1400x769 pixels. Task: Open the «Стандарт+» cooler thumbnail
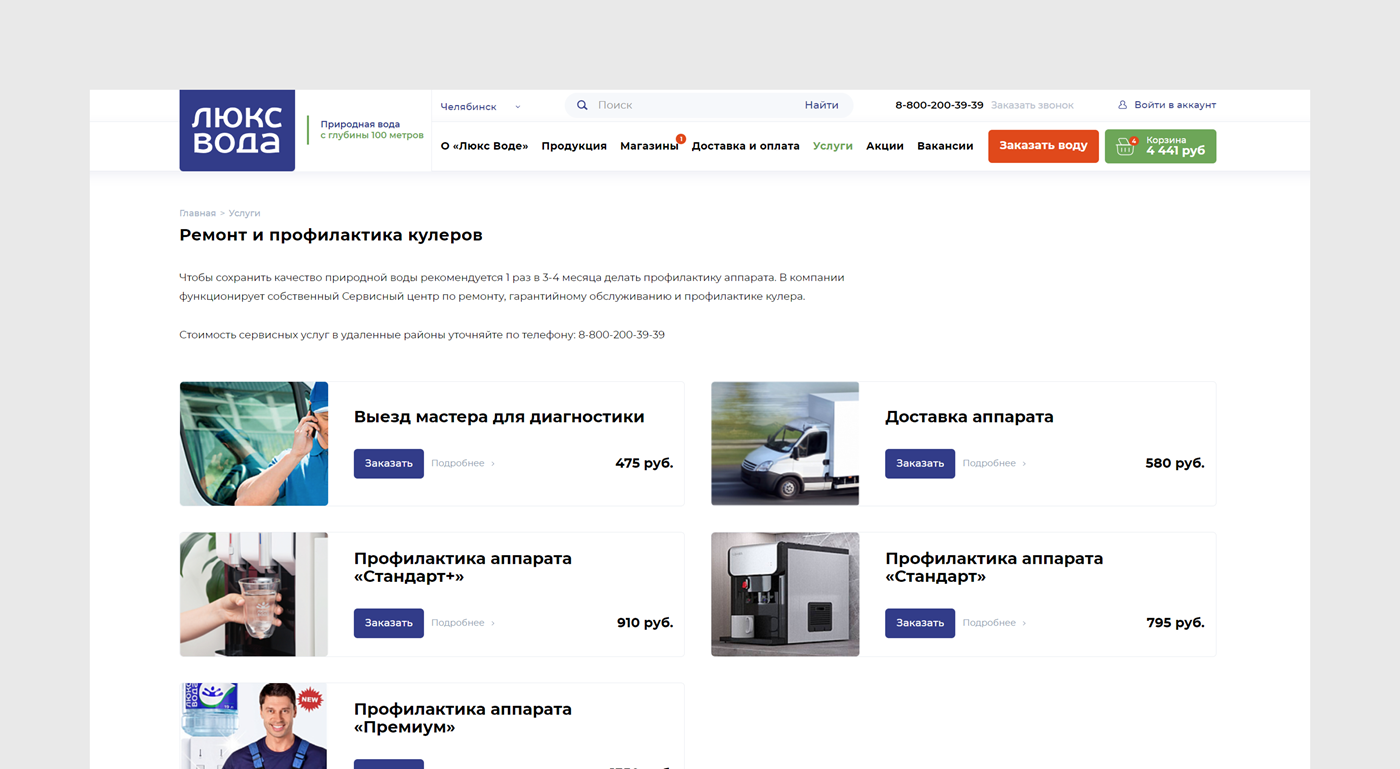pos(254,594)
